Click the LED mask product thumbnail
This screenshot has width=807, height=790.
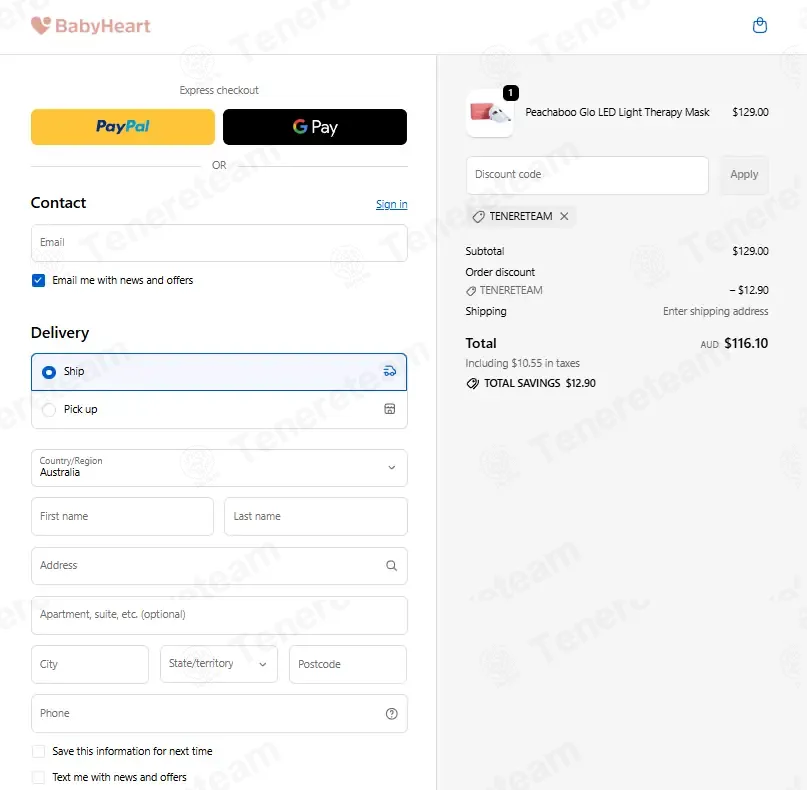pos(489,113)
